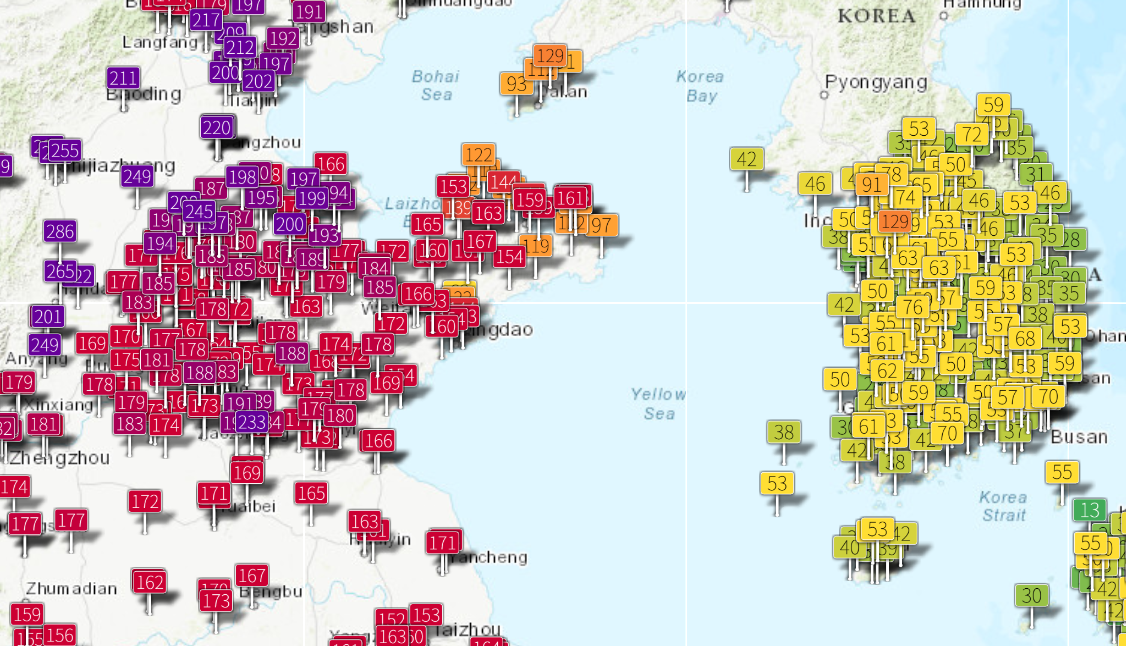1126x646 pixels.
Task: Click the red 161 marker
Action: tap(571, 197)
